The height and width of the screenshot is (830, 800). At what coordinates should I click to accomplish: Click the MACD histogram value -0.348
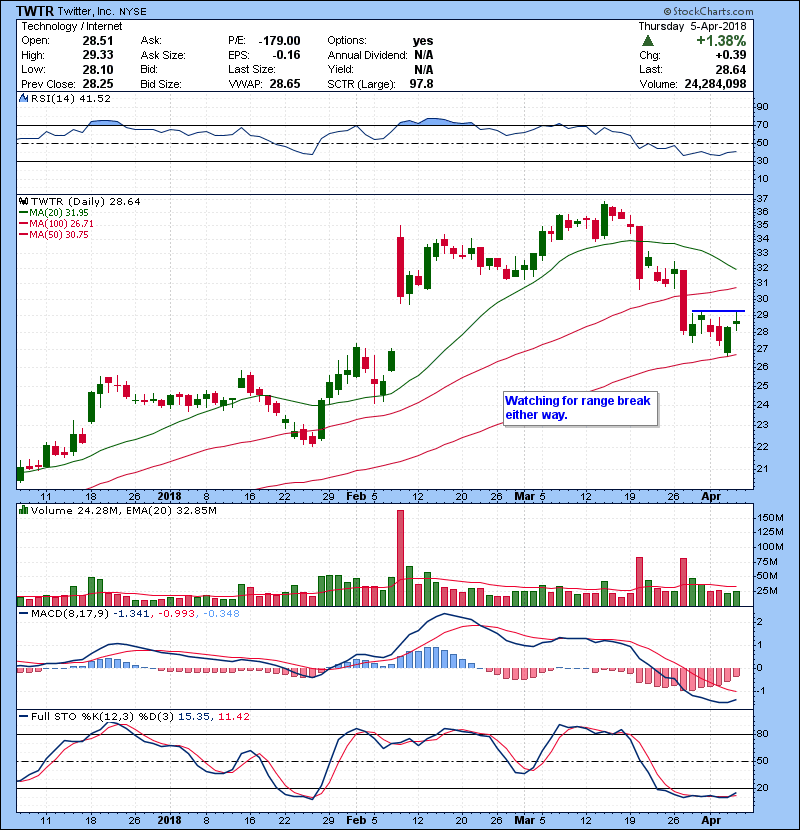[x=221, y=614]
